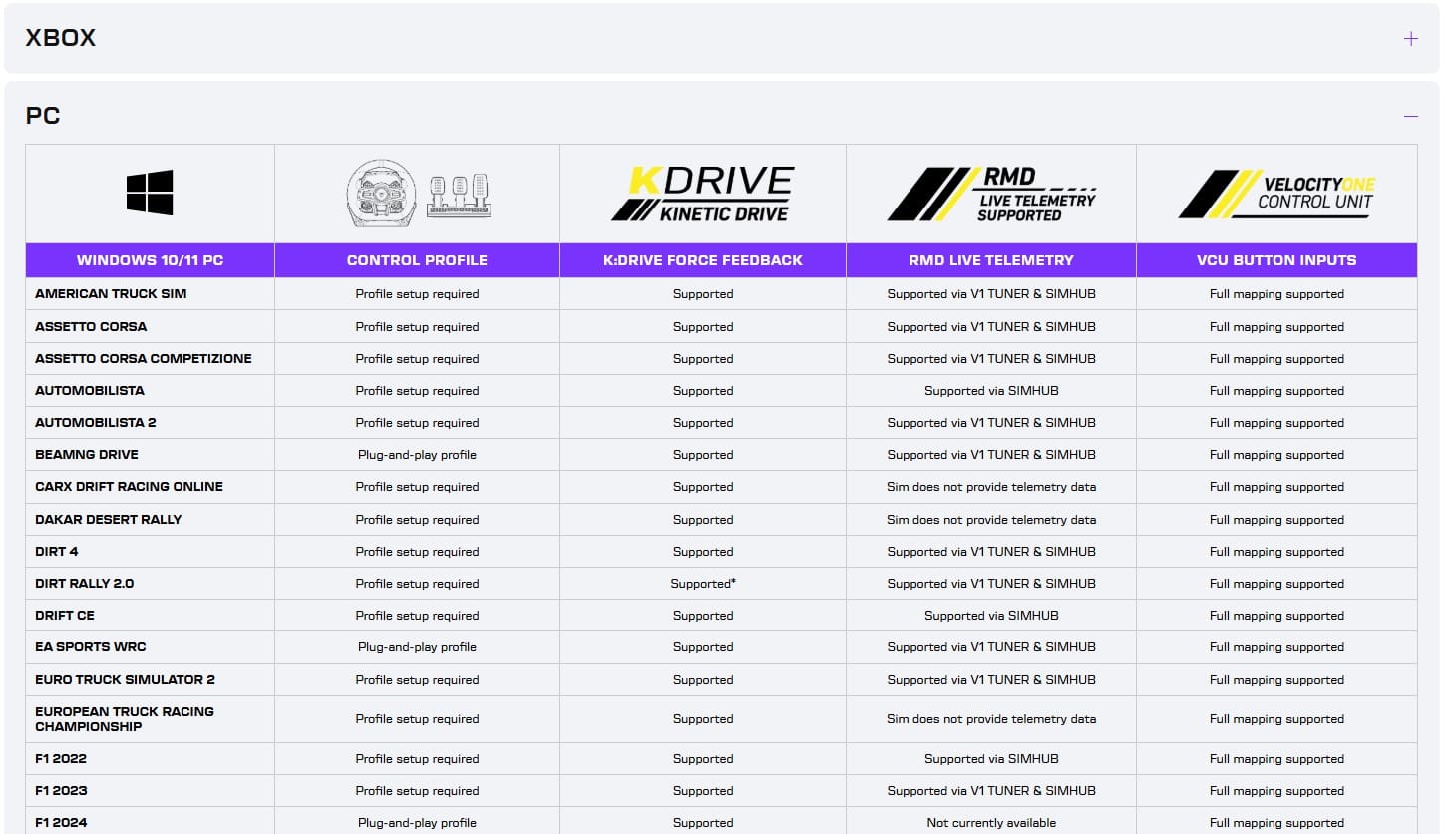Select the VCU BUTTON INPUTS column header
Image resolution: width=1456 pixels, height=834 pixels.
point(1276,260)
